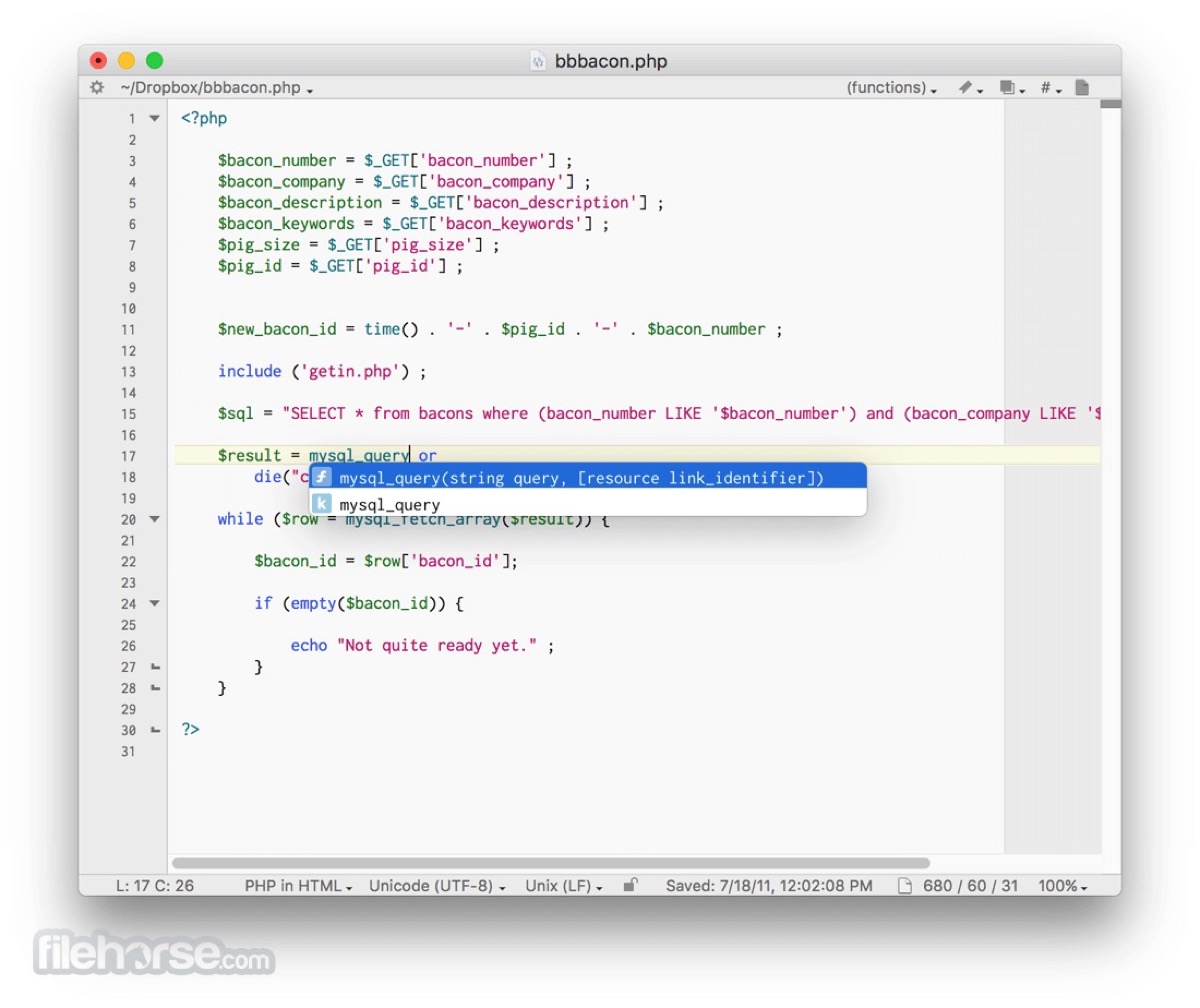Collapse the while loop fold triangle at line 20

pos(153,519)
